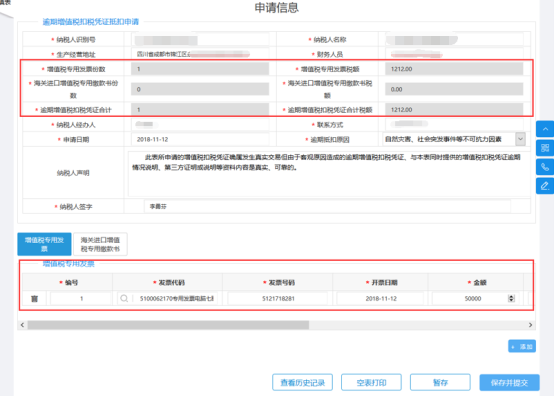Click the search magnifier in 发票代码 cell
This screenshot has height=396, width=555.
pos(124,298)
